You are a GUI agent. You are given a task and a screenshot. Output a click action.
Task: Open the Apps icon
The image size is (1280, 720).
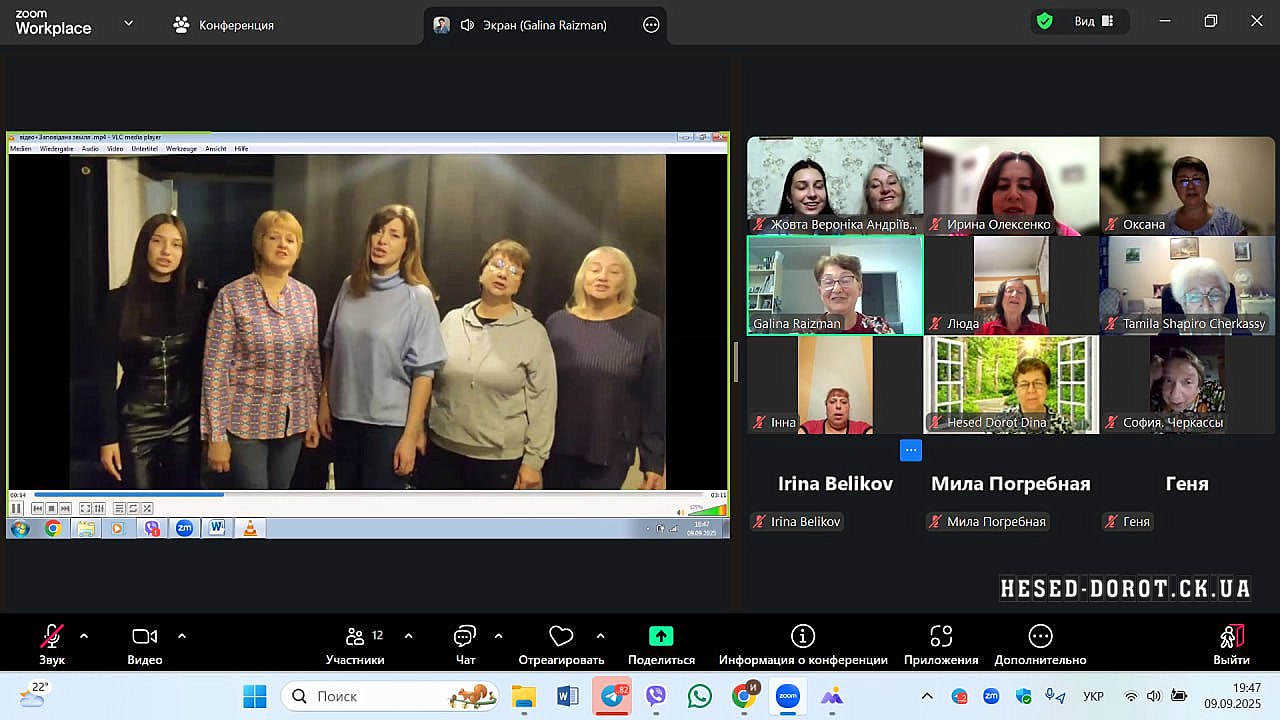[x=941, y=637]
